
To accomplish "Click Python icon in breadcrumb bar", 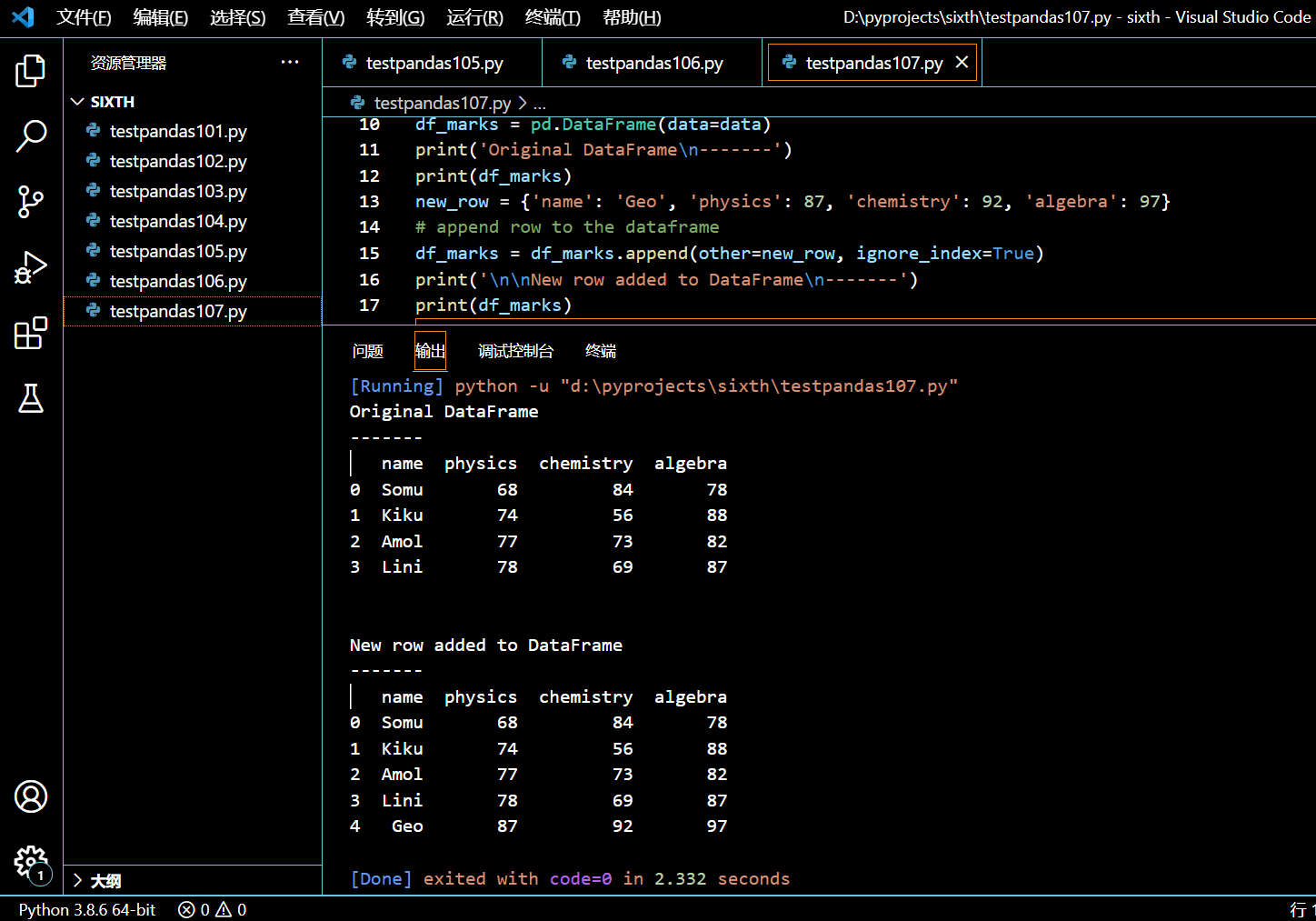I will tap(358, 102).
